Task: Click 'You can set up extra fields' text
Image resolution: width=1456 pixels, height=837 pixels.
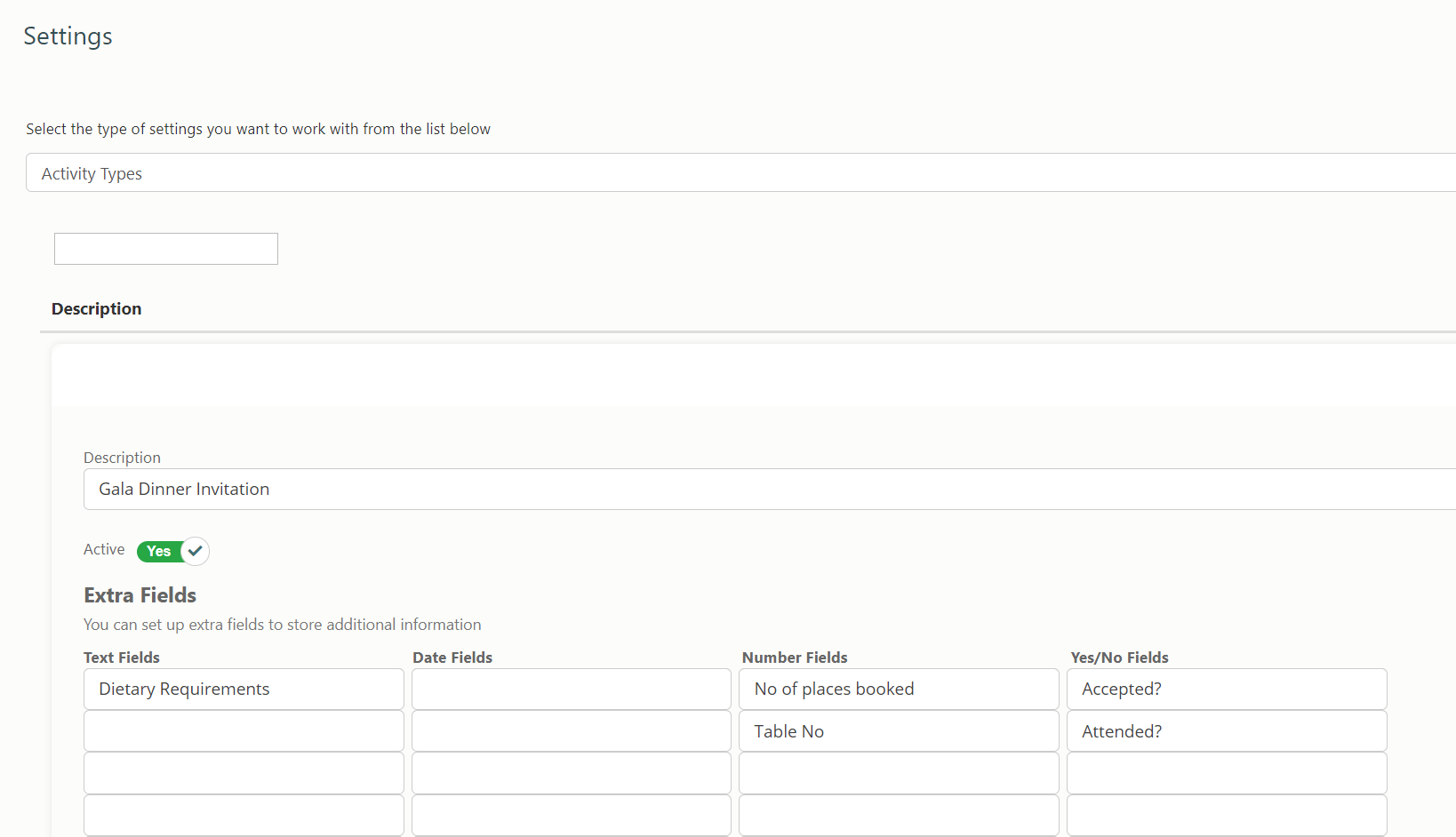Action: (282, 625)
